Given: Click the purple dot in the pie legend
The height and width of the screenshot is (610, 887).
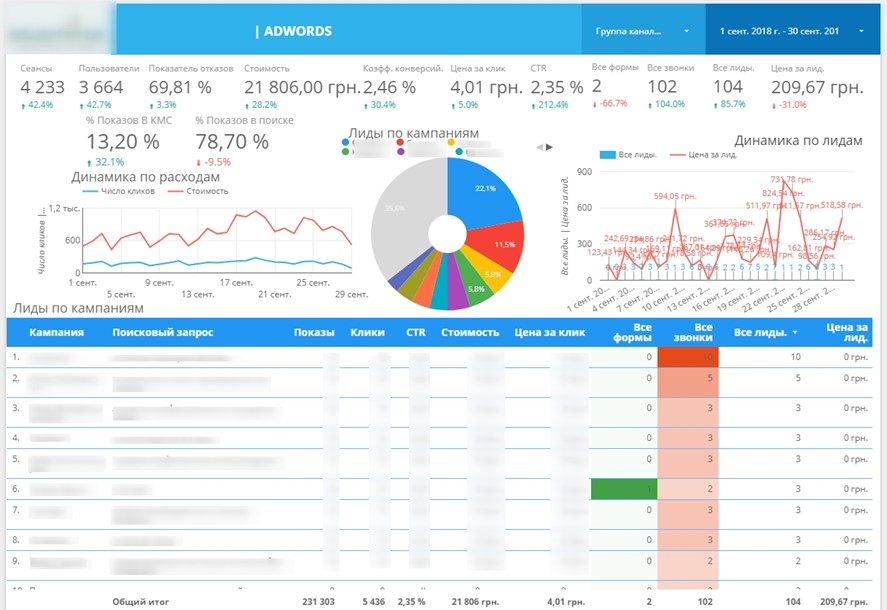Looking at the screenshot, I should tap(401, 152).
